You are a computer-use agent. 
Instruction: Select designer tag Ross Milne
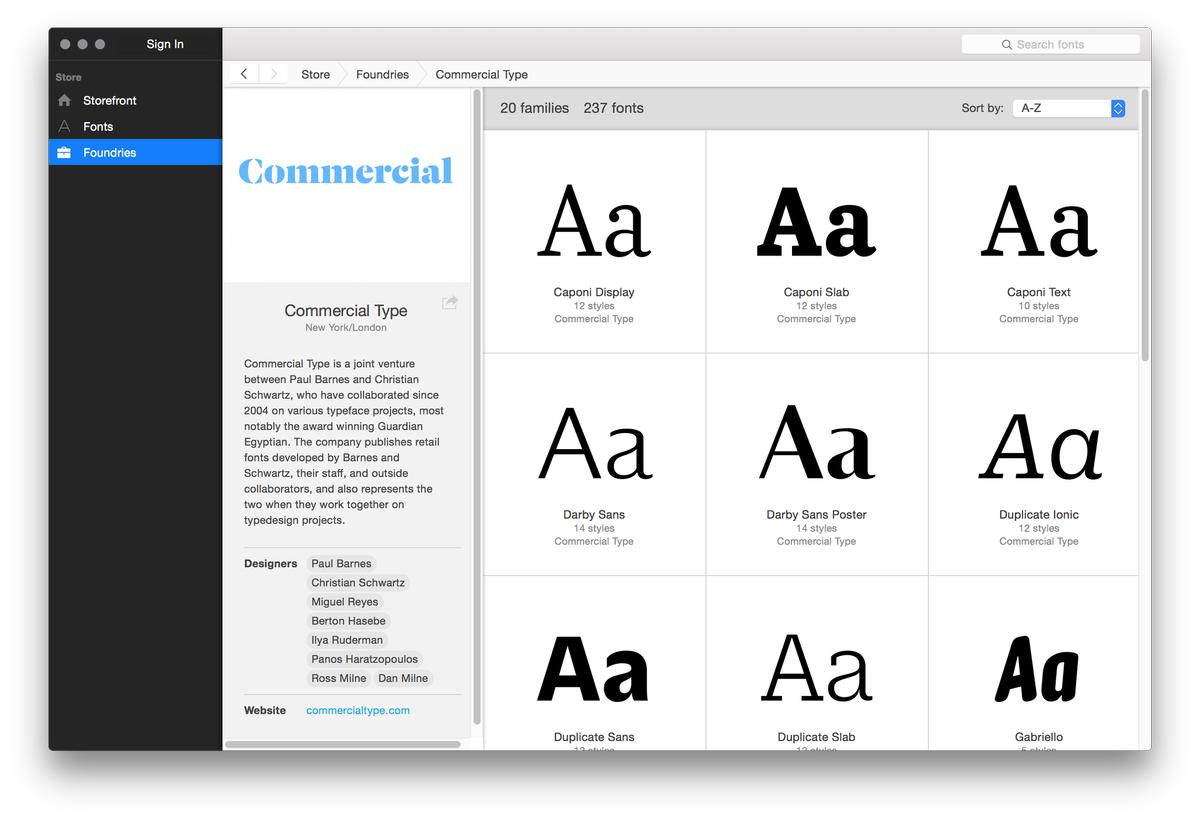(338, 678)
